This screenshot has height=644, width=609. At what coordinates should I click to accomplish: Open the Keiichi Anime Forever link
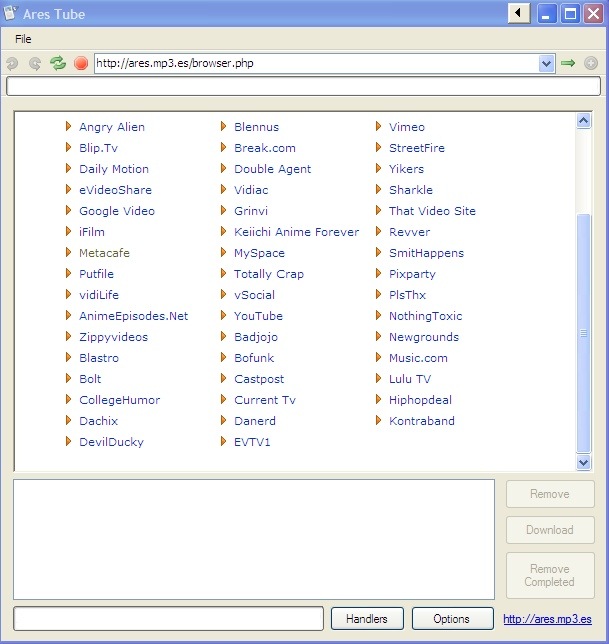click(296, 232)
